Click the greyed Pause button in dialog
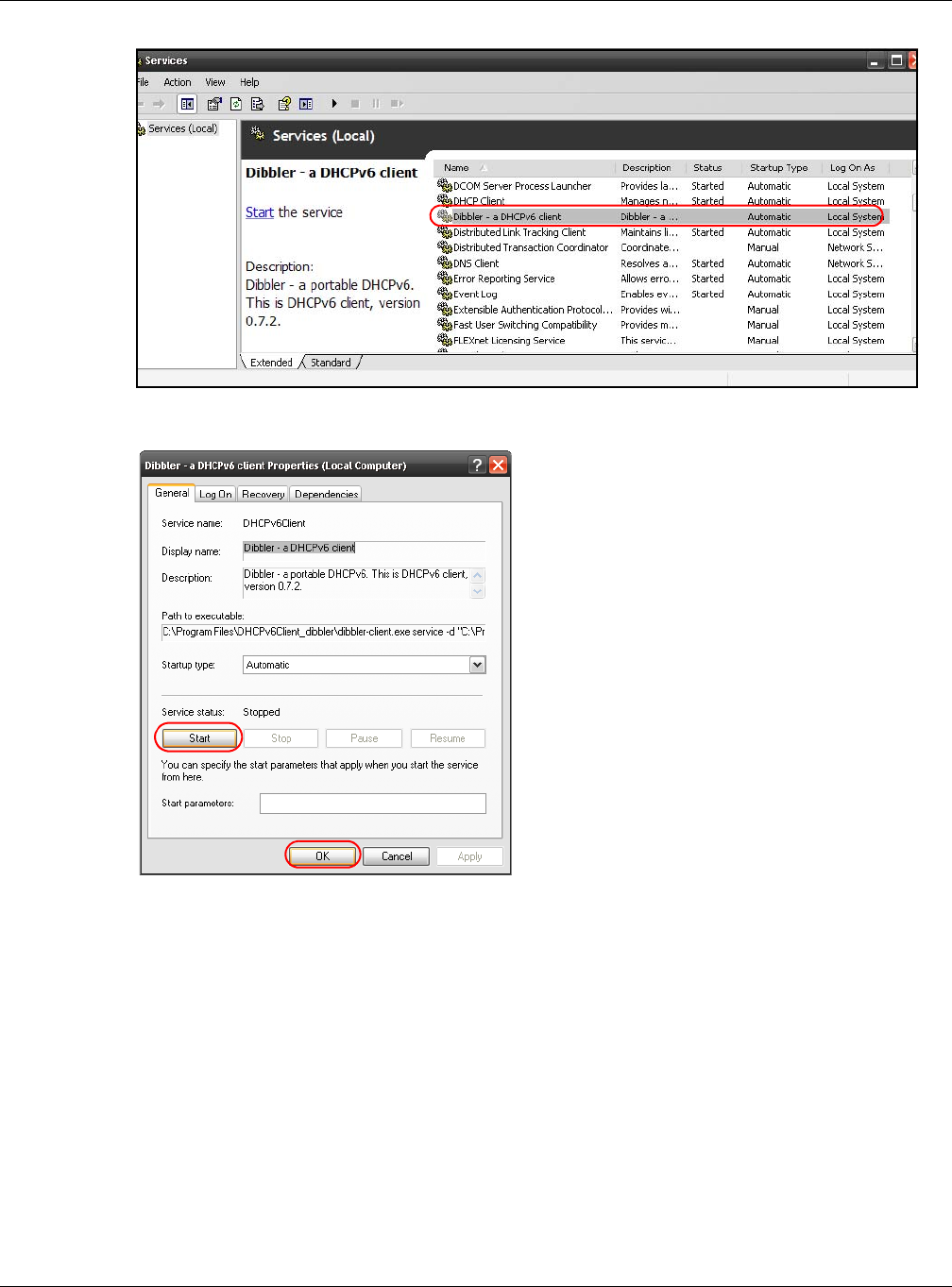Screen dimensions: 952x1287 [x=365, y=738]
